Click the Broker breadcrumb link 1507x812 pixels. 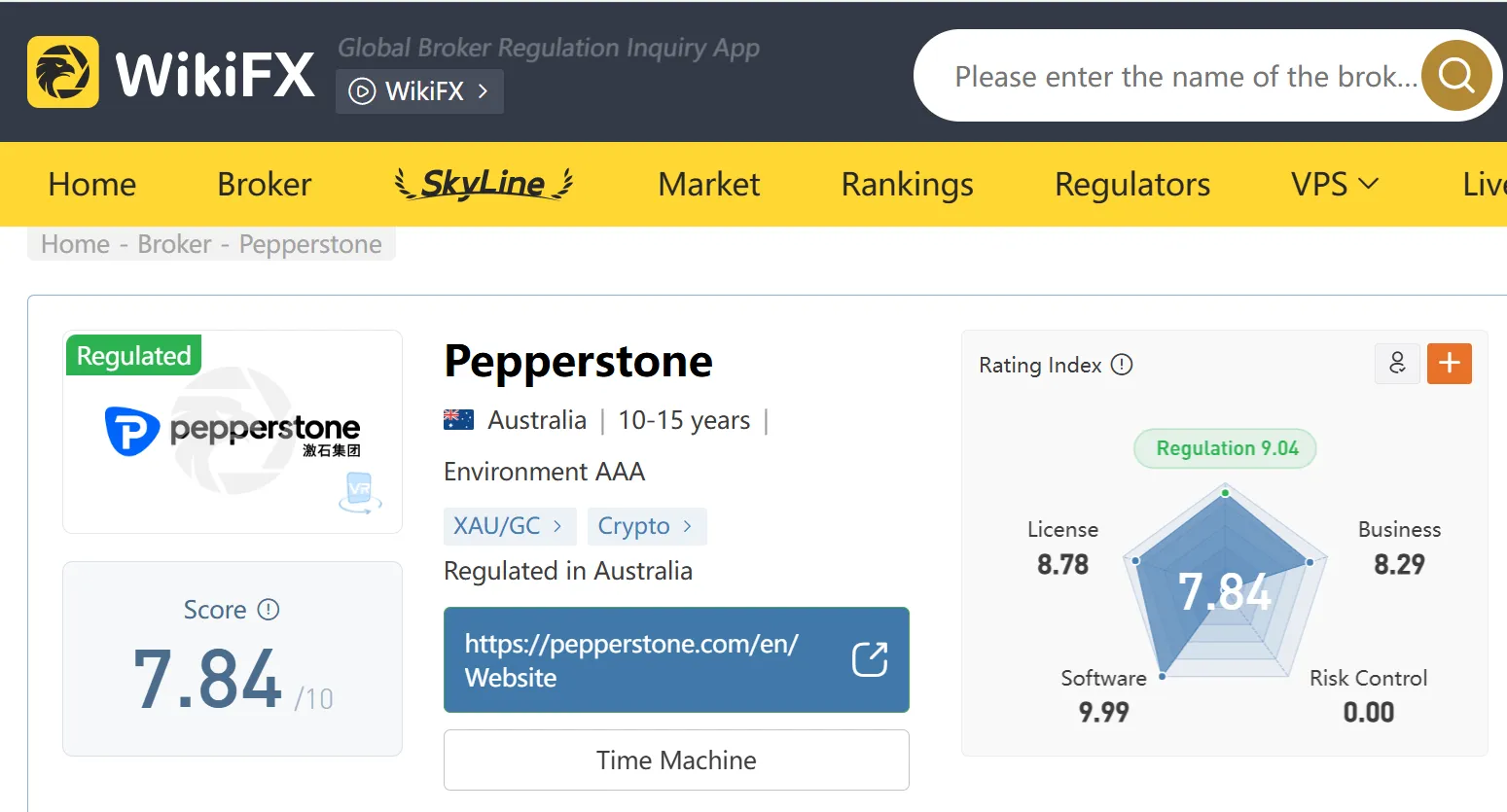tap(174, 244)
